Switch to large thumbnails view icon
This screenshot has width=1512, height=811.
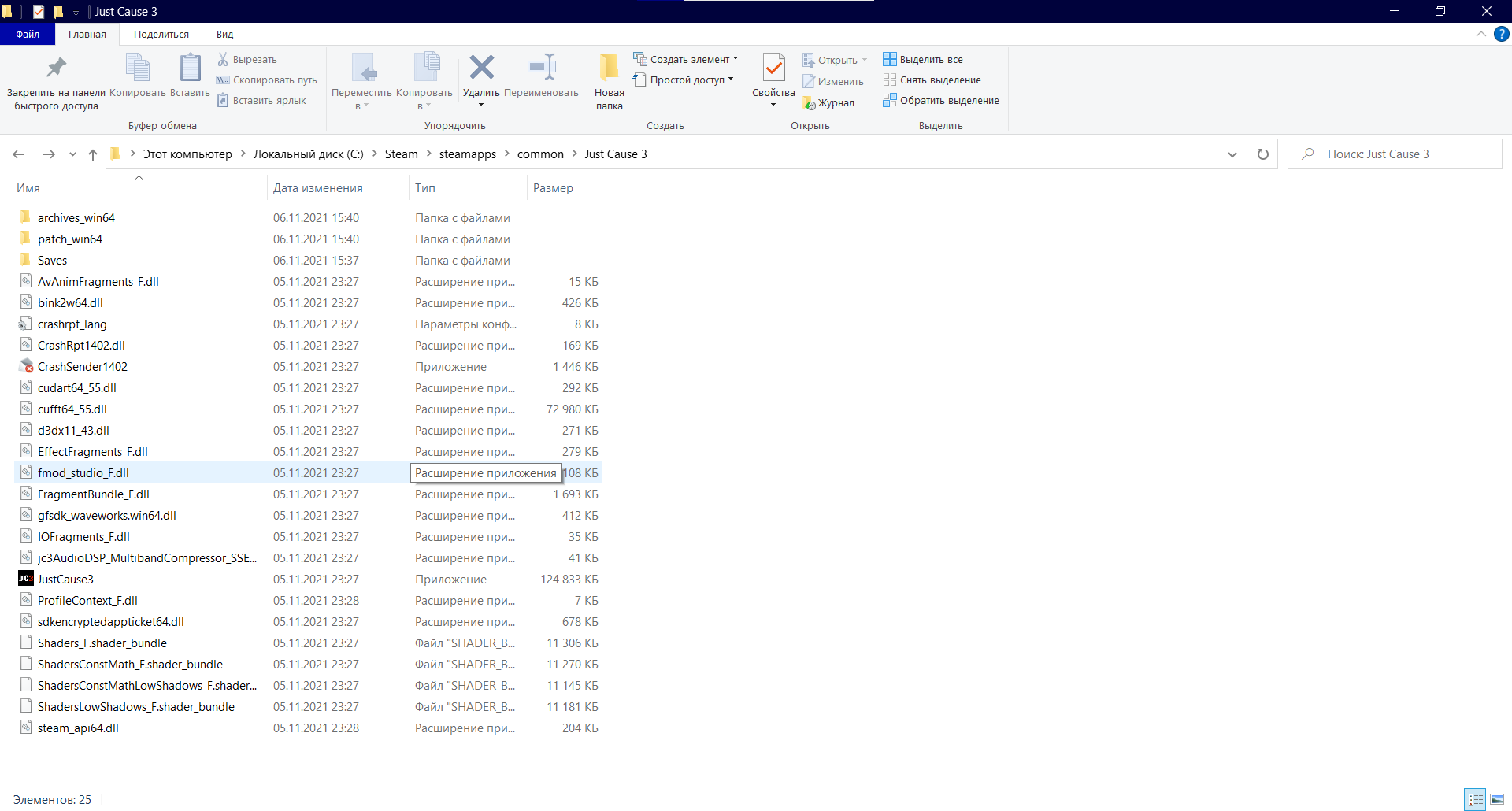click(x=1496, y=799)
